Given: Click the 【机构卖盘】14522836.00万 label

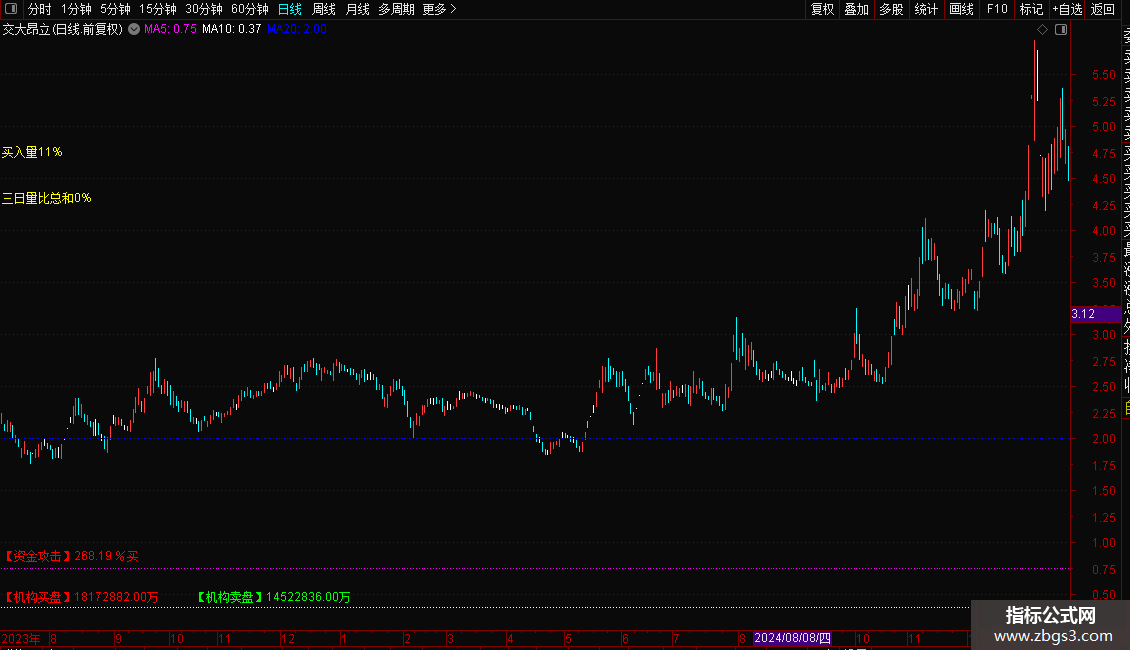Looking at the screenshot, I should click(273, 597).
